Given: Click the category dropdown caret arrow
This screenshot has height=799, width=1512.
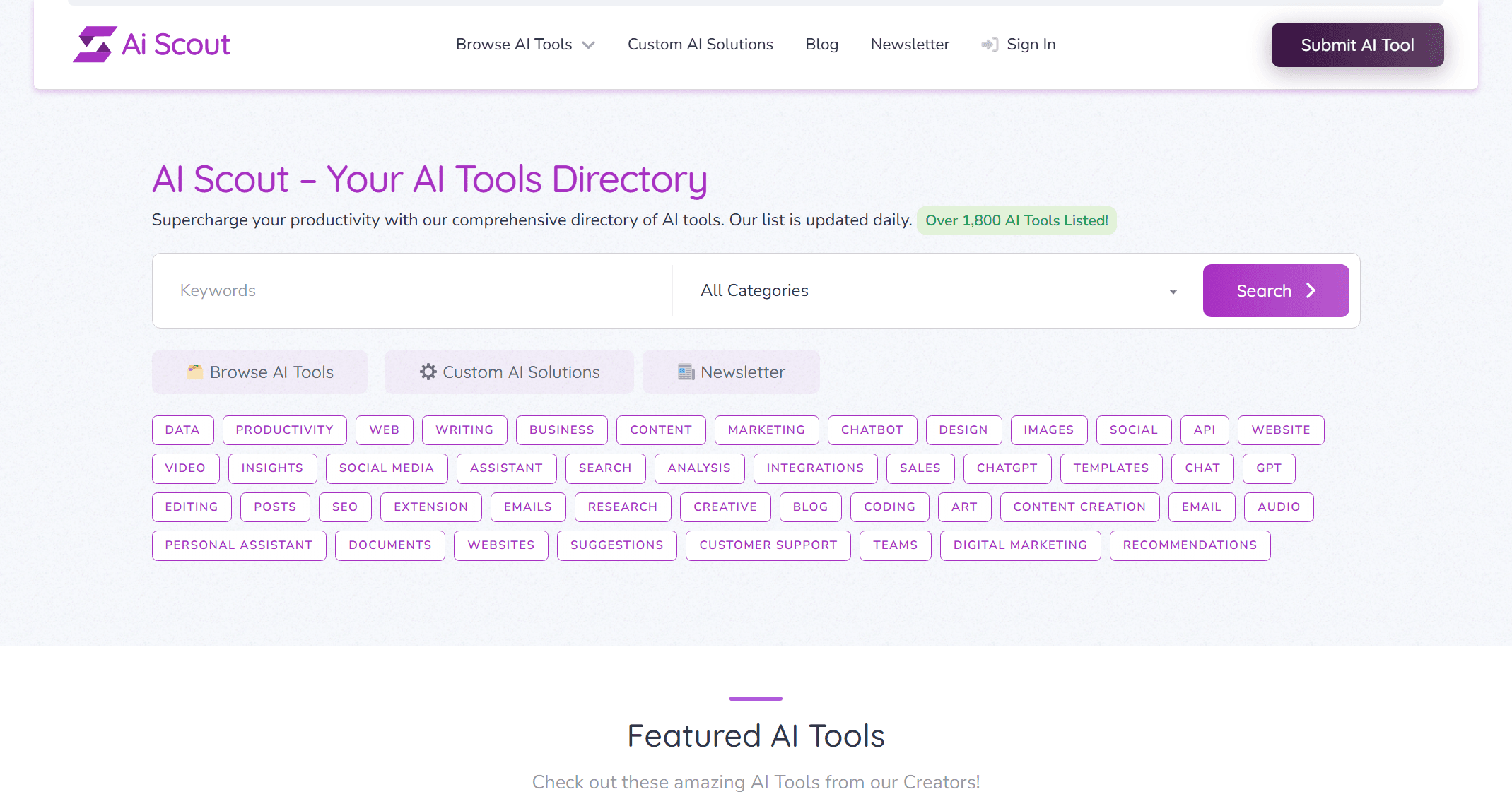Looking at the screenshot, I should pyautogui.click(x=1173, y=291).
